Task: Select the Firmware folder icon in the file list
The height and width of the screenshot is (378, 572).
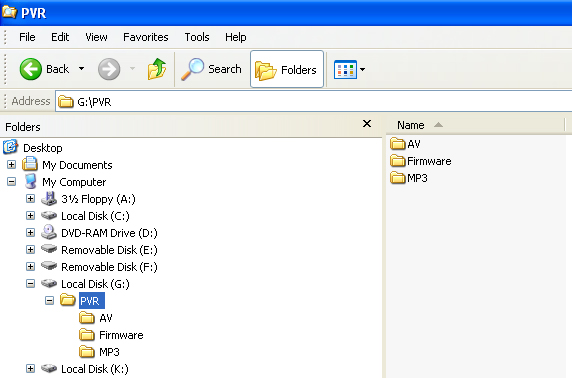Action: click(397, 161)
